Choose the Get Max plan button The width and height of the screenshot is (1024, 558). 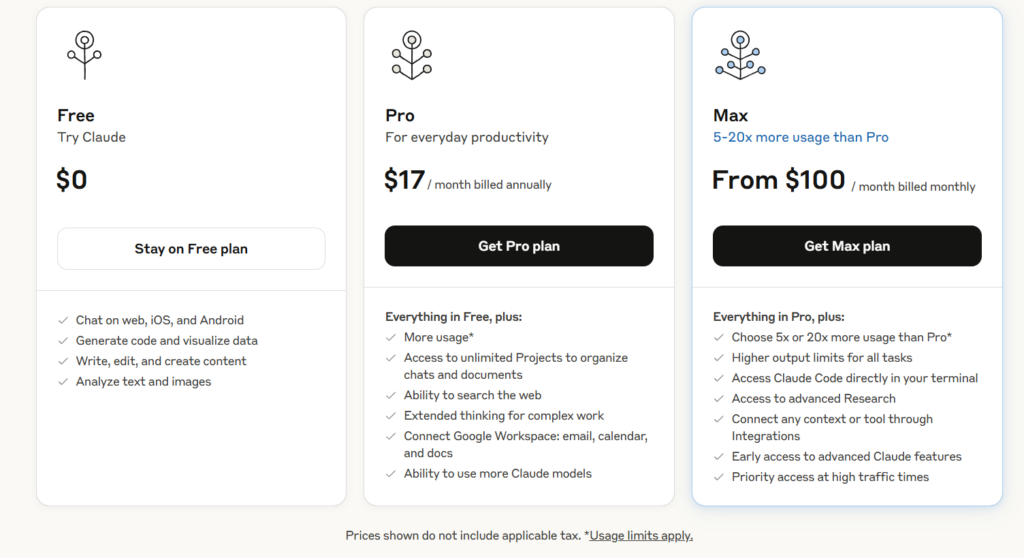coord(847,246)
